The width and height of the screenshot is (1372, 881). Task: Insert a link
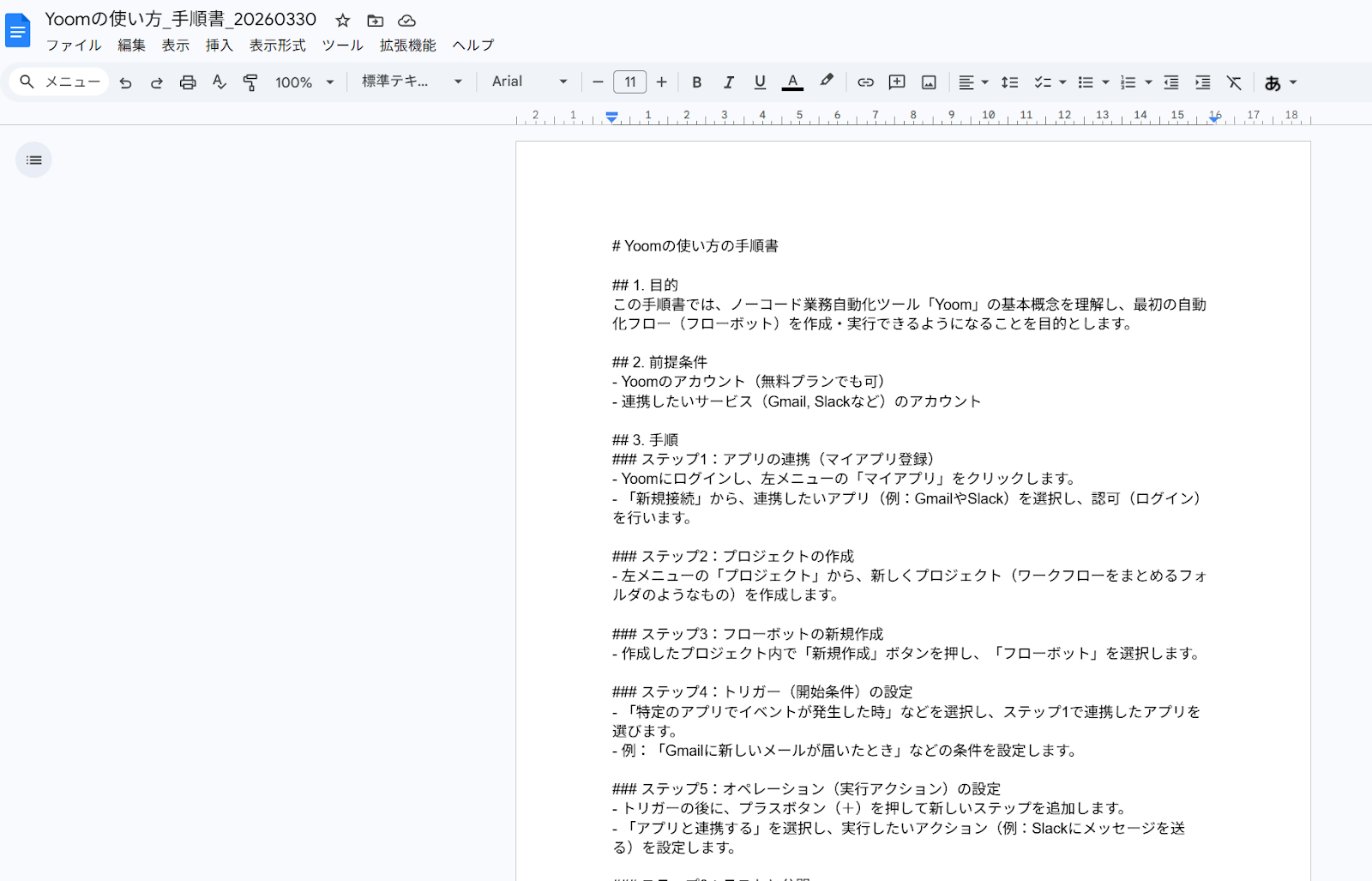[865, 82]
